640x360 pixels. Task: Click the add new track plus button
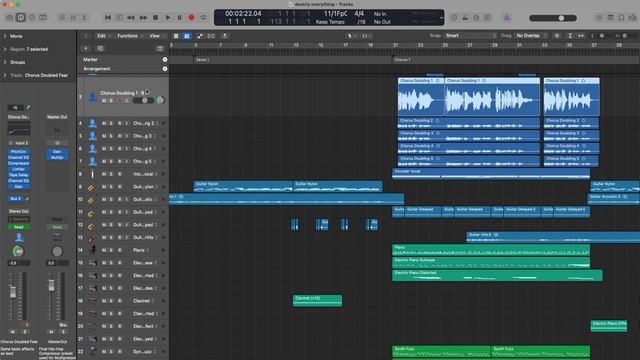tap(86, 49)
